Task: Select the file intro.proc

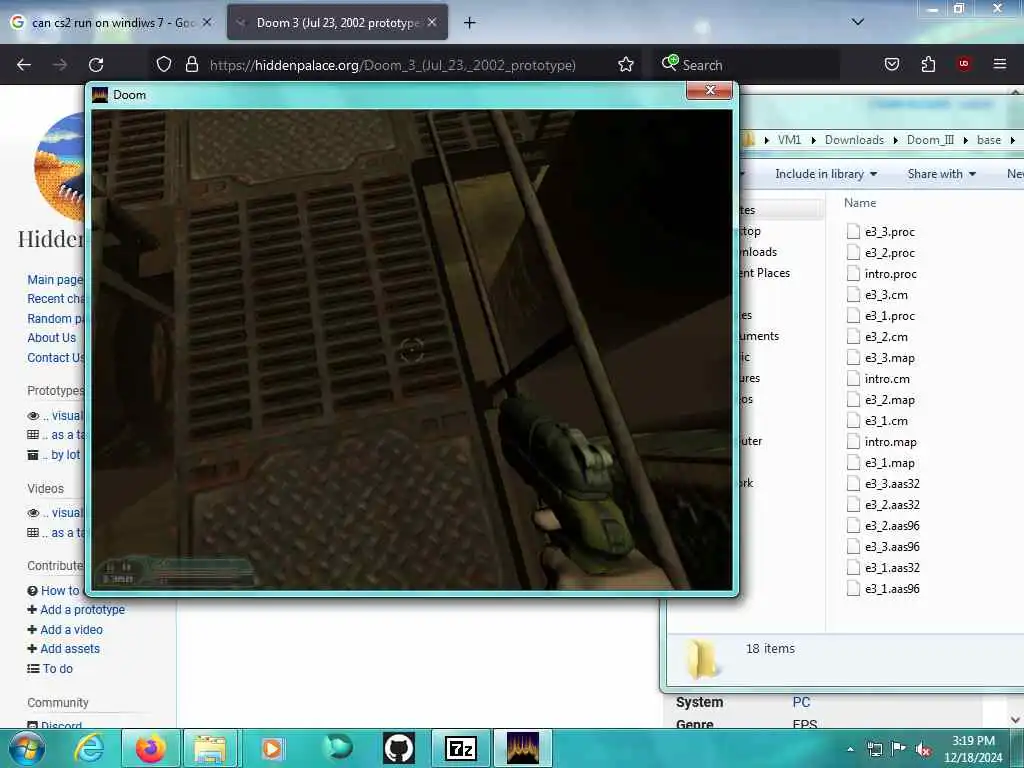Action: (x=882, y=274)
